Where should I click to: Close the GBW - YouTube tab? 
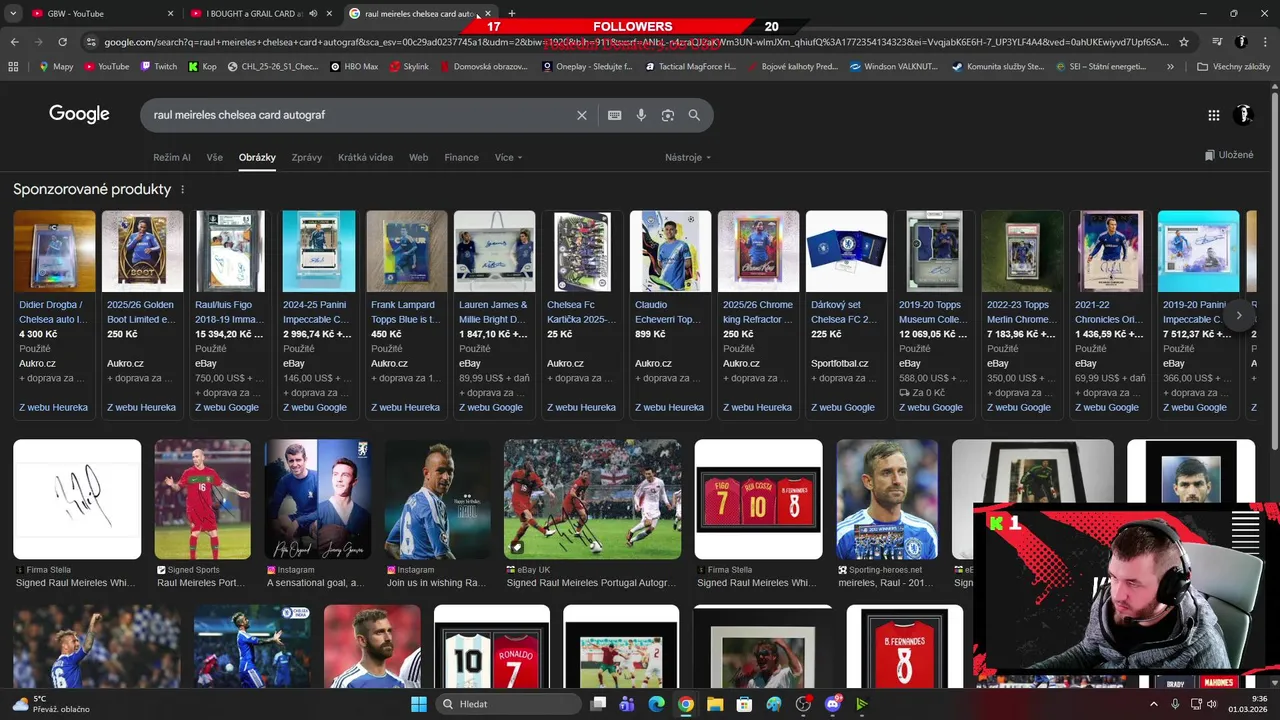pos(170,13)
